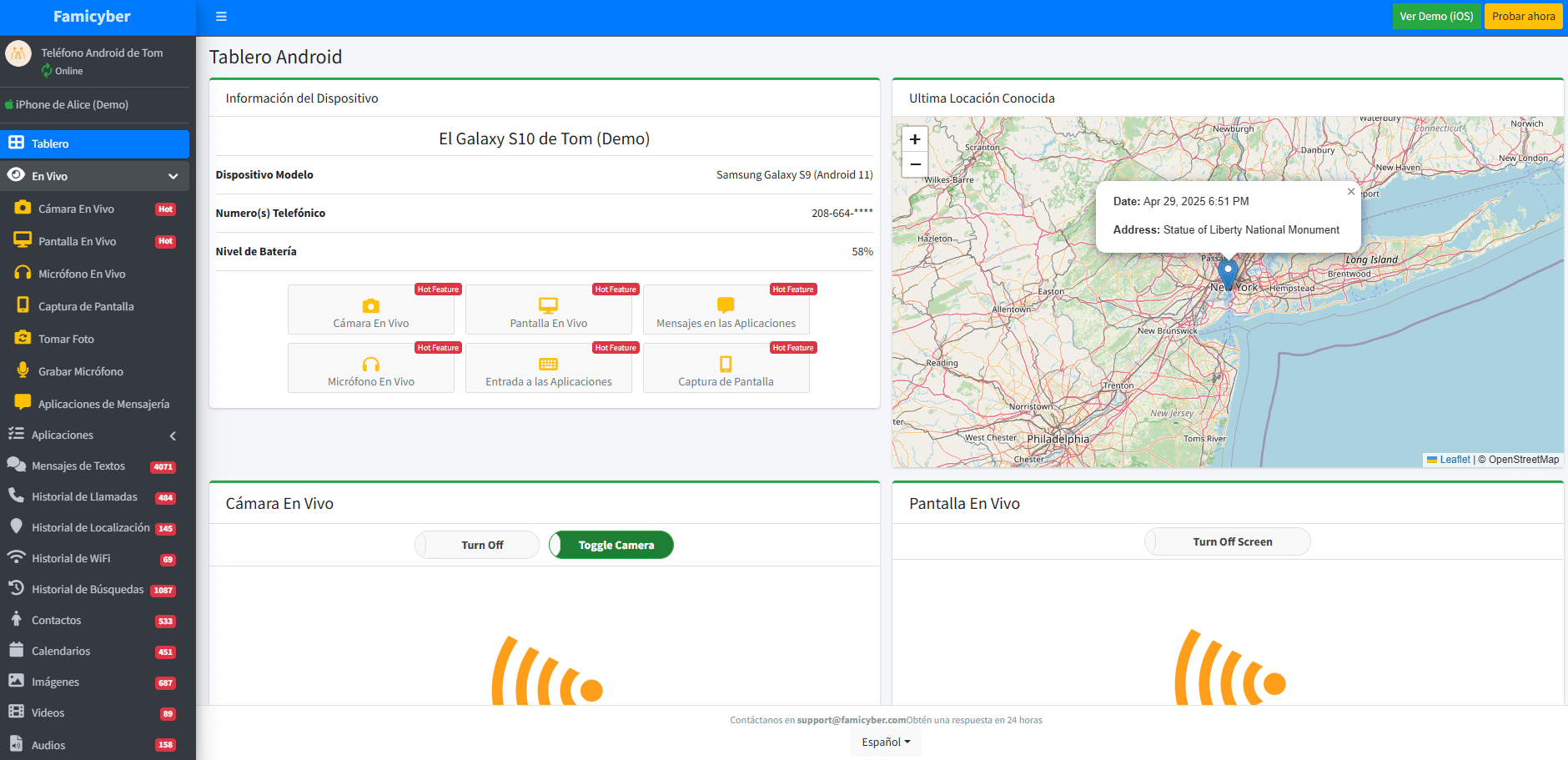Viewport: 1568px width, 760px height.
Task: Click the battery level 58% value
Action: [862, 251]
